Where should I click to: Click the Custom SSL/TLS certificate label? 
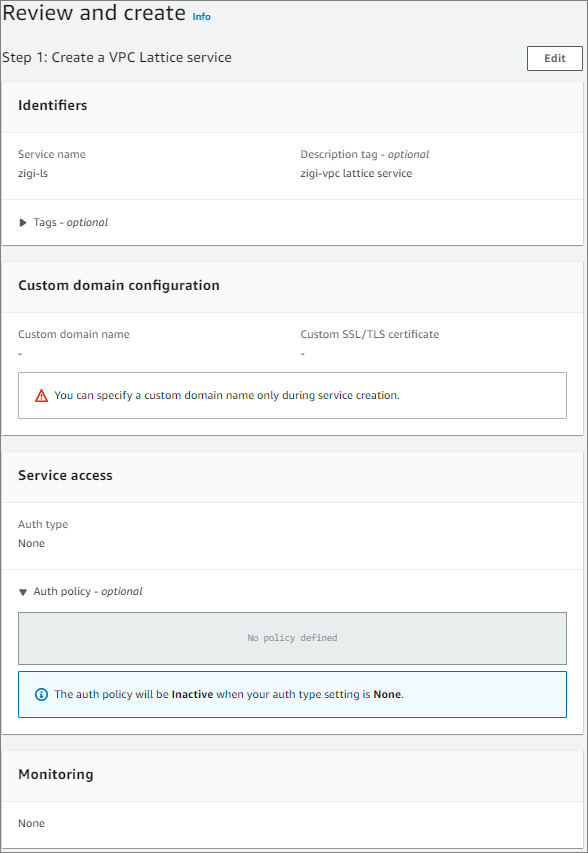369,335
